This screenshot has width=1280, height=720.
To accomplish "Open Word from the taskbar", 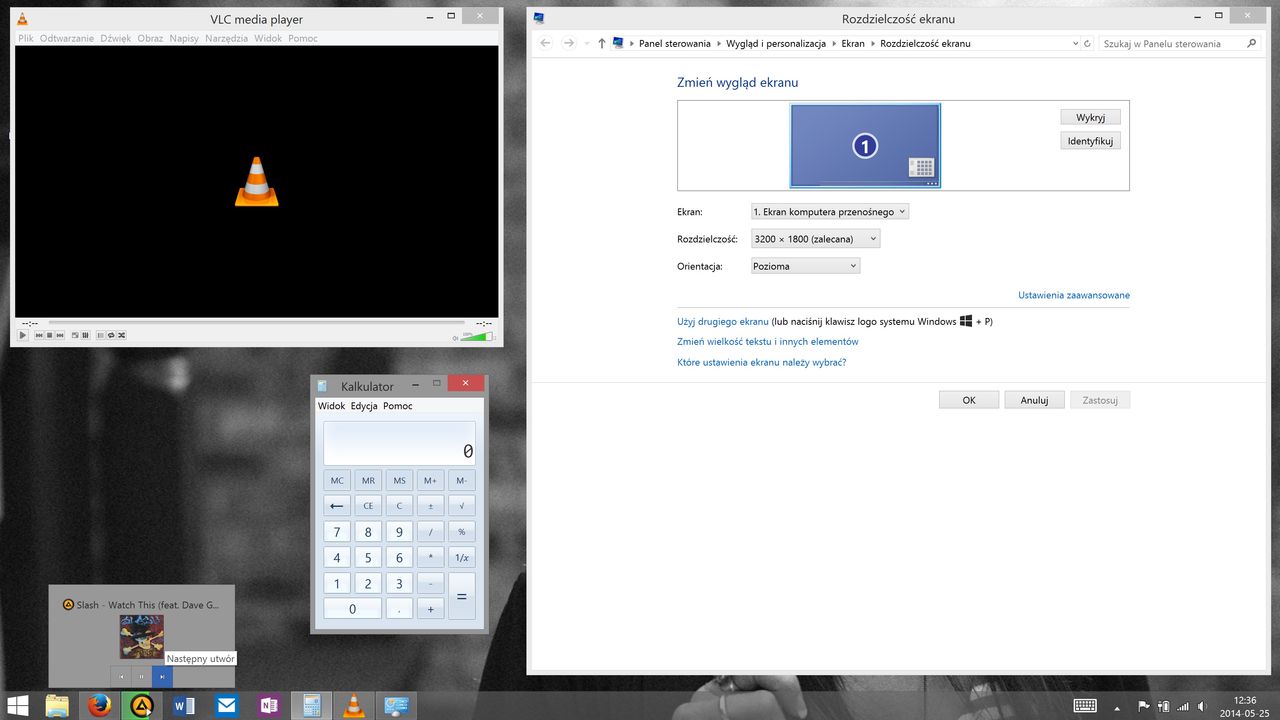I will pos(183,705).
